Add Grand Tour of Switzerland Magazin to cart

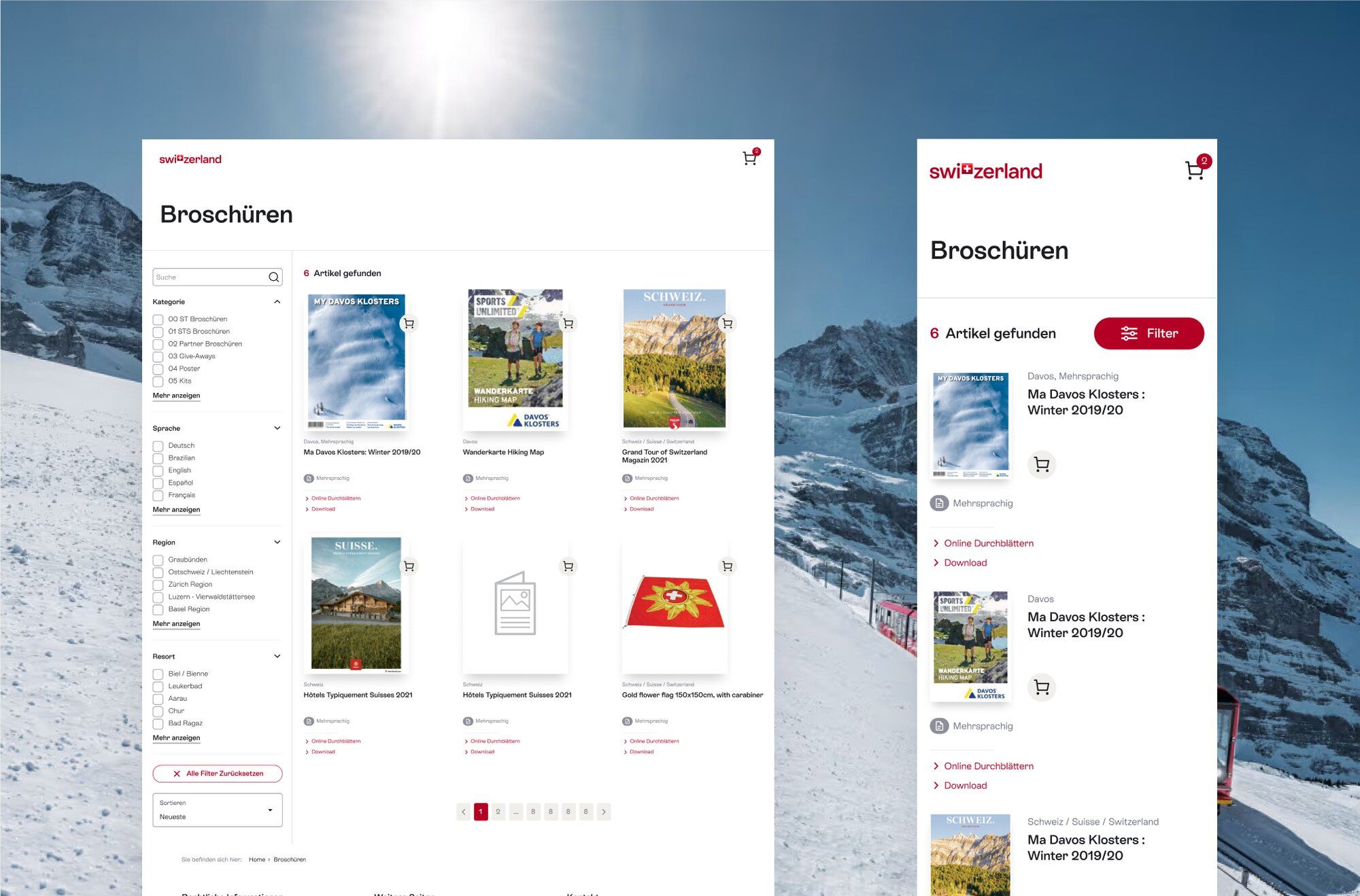[727, 324]
